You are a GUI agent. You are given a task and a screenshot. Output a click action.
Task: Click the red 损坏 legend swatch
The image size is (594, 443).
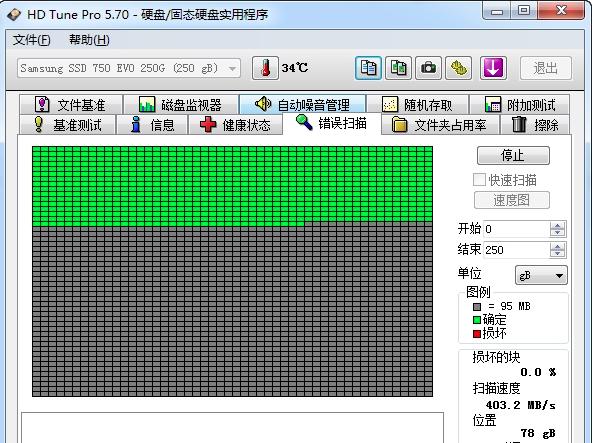(477, 334)
